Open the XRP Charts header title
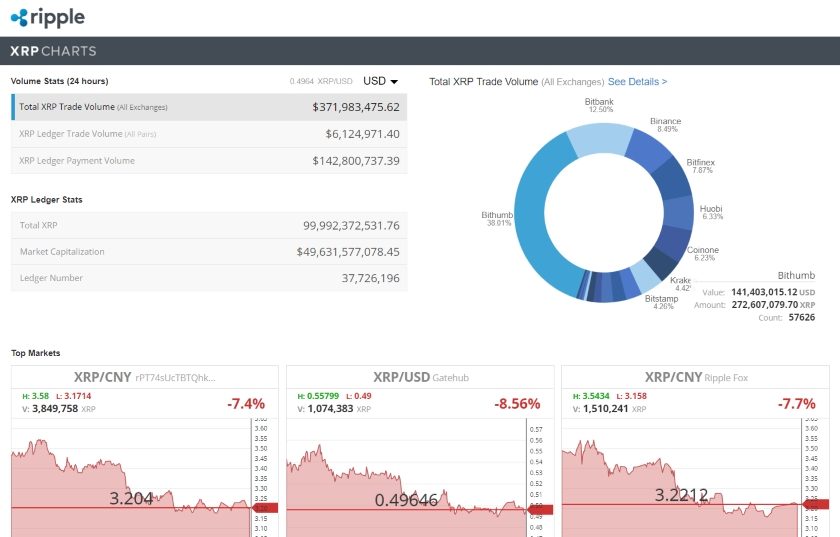This screenshot has height=537, width=840. pyautogui.click(x=53, y=51)
